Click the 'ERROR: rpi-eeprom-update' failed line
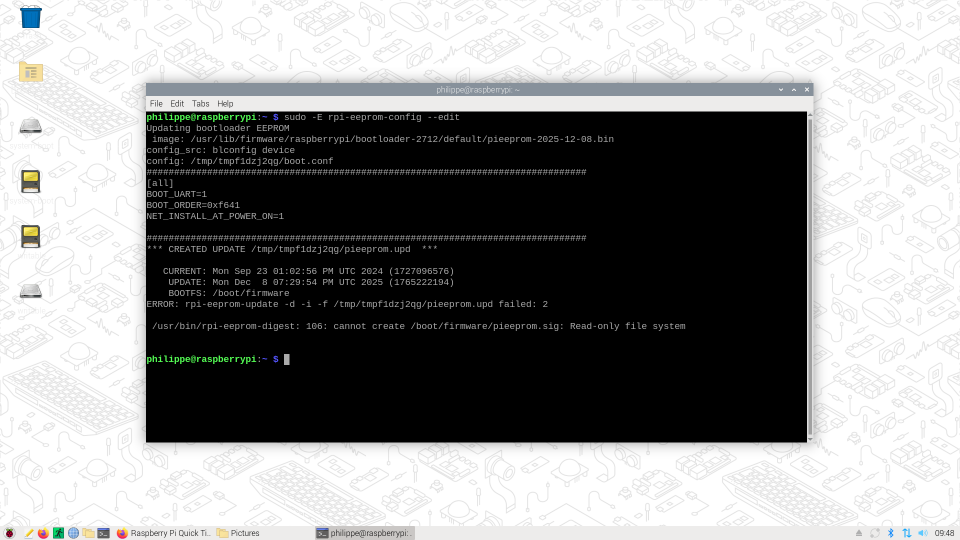Viewport: 960px width, 540px height. pos(347,304)
